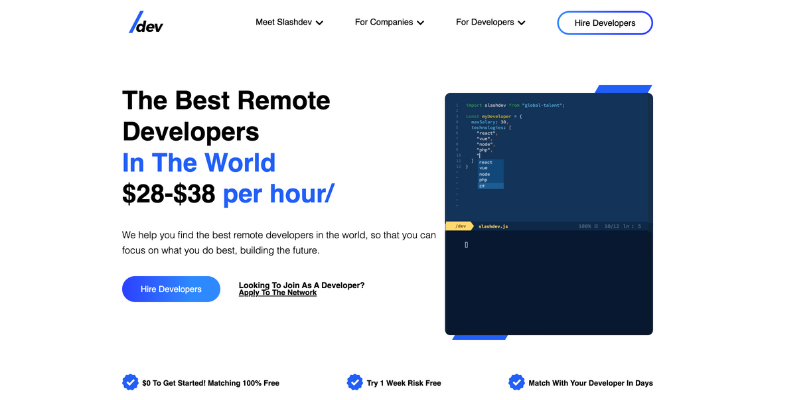
Task: Click the $28-$38 price text
Action: 169,194
